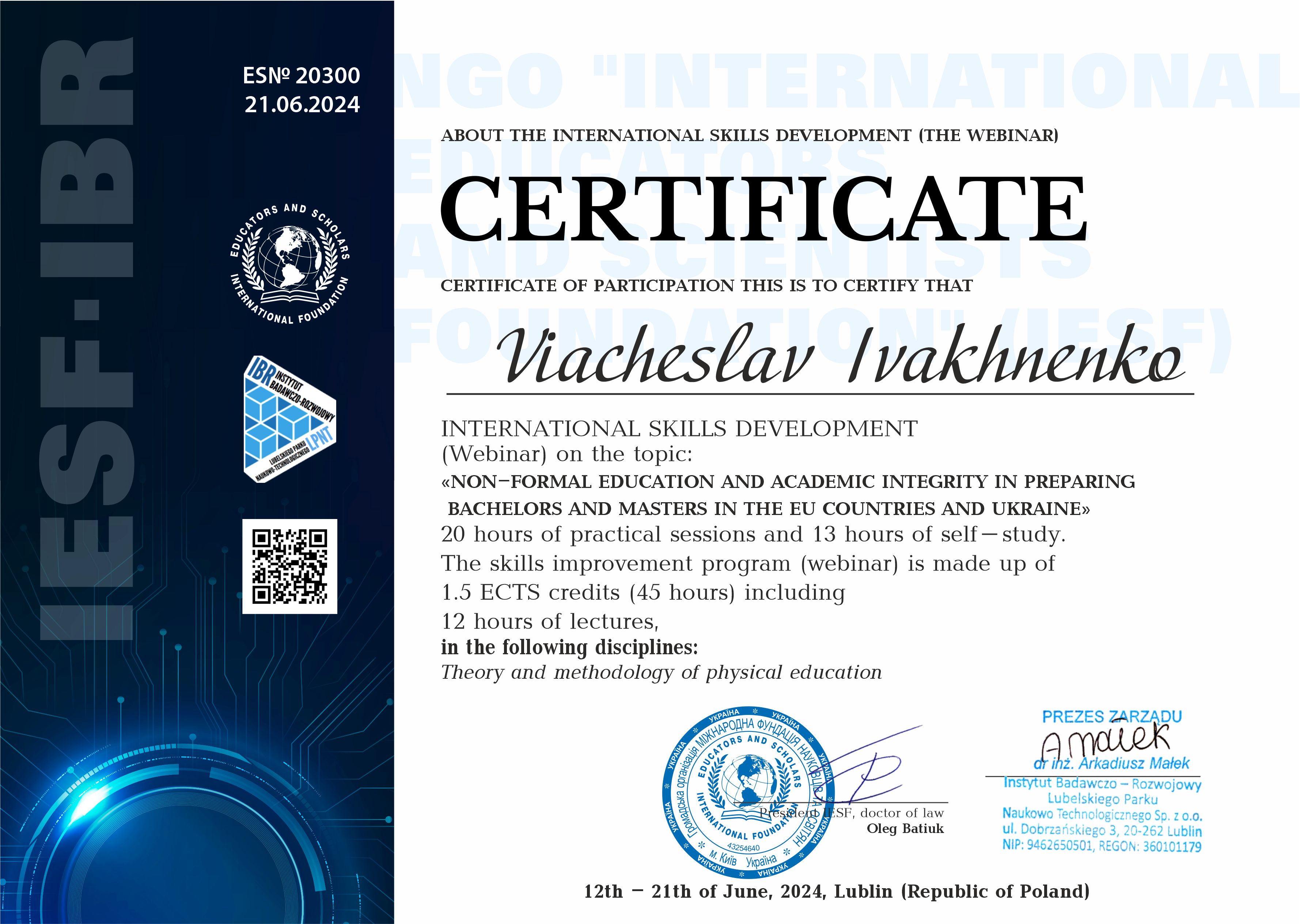Click the 21.06.2024 issue date
This screenshot has width=1300, height=924.
[x=302, y=105]
